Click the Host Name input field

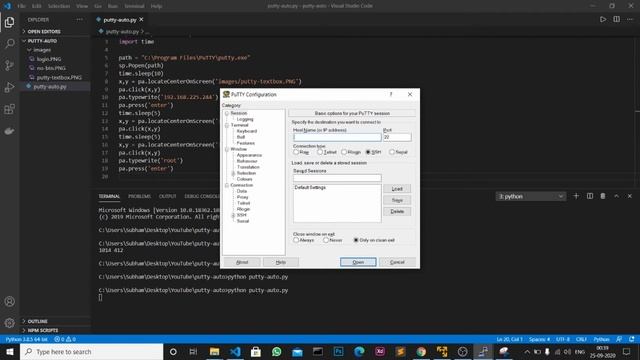[337, 138]
